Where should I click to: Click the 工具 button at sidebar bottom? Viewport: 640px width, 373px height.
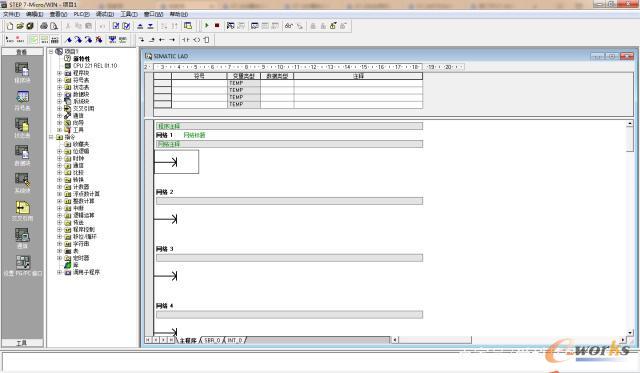[22, 343]
